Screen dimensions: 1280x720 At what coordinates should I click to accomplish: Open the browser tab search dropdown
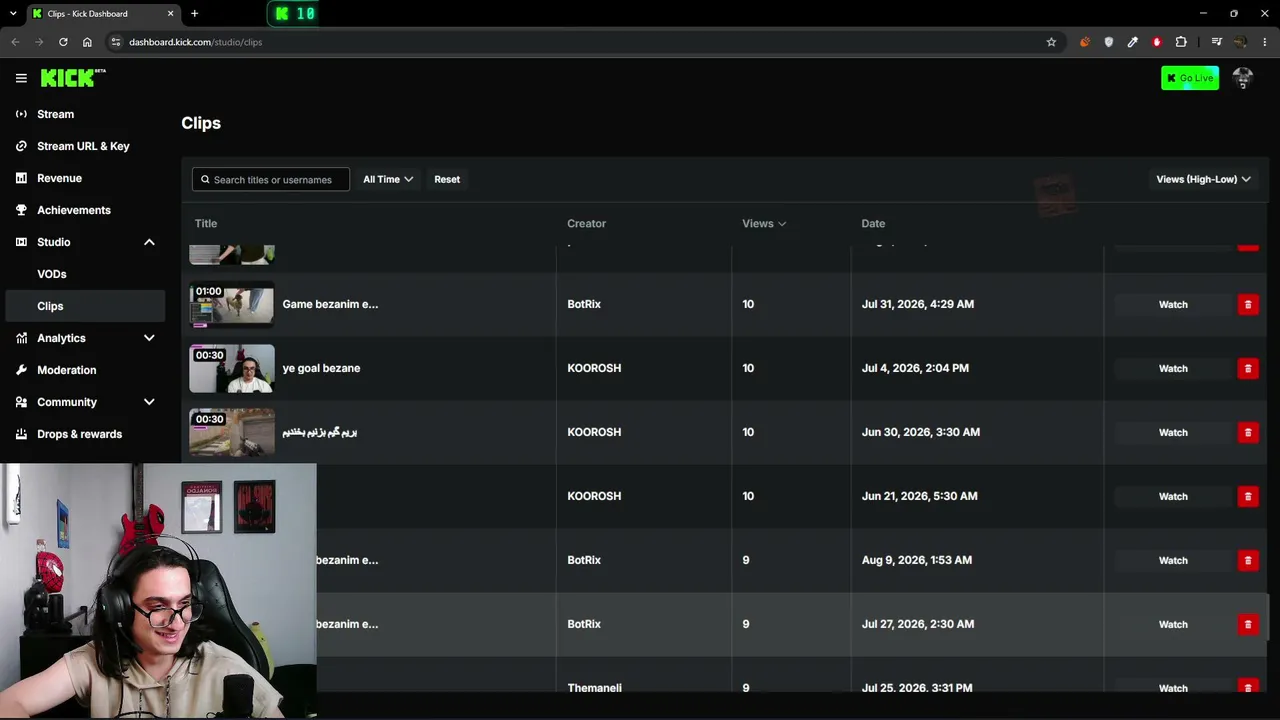tap(13, 13)
